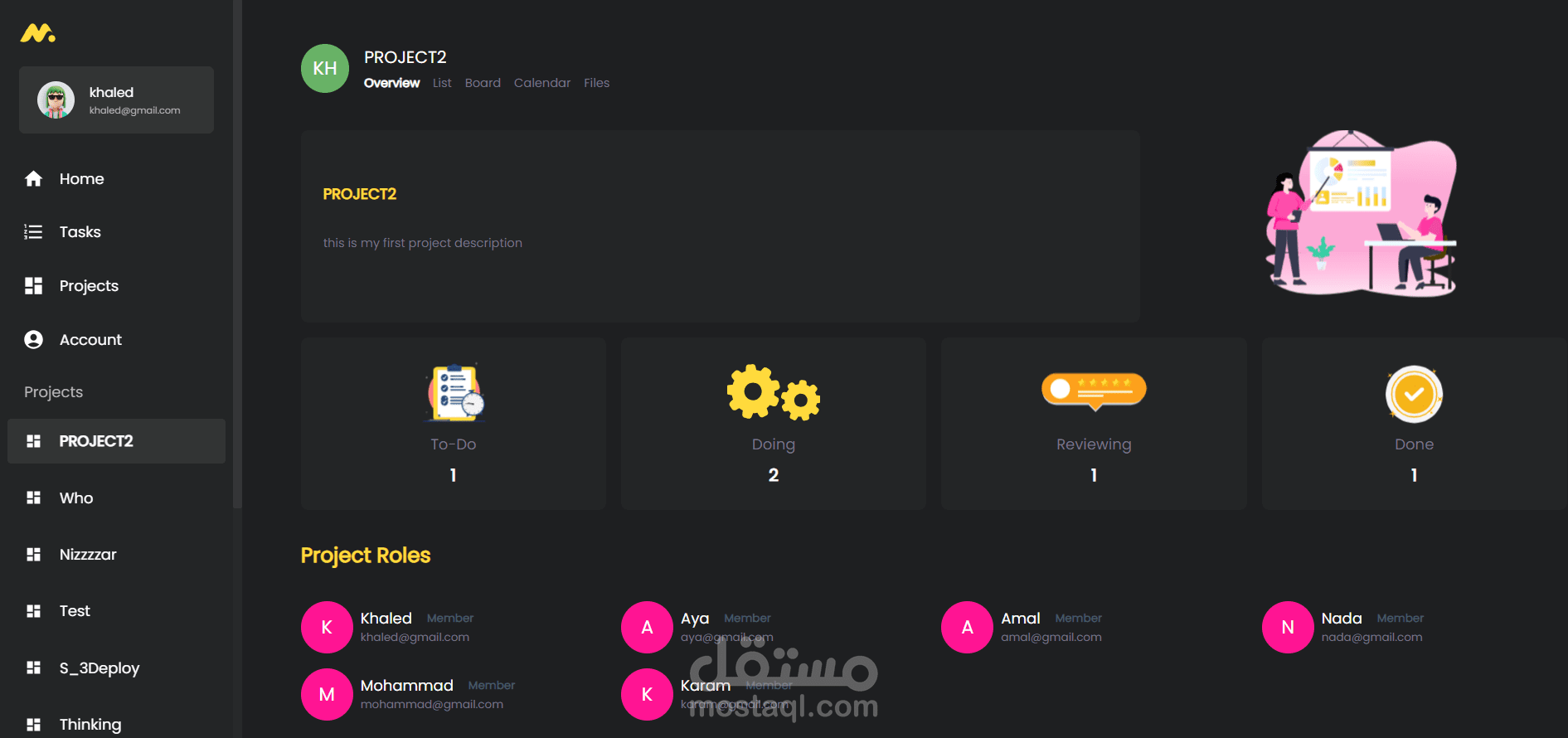Click Nada's member avatar
The width and height of the screenshot is (1568, 738).
point(1288,627)
